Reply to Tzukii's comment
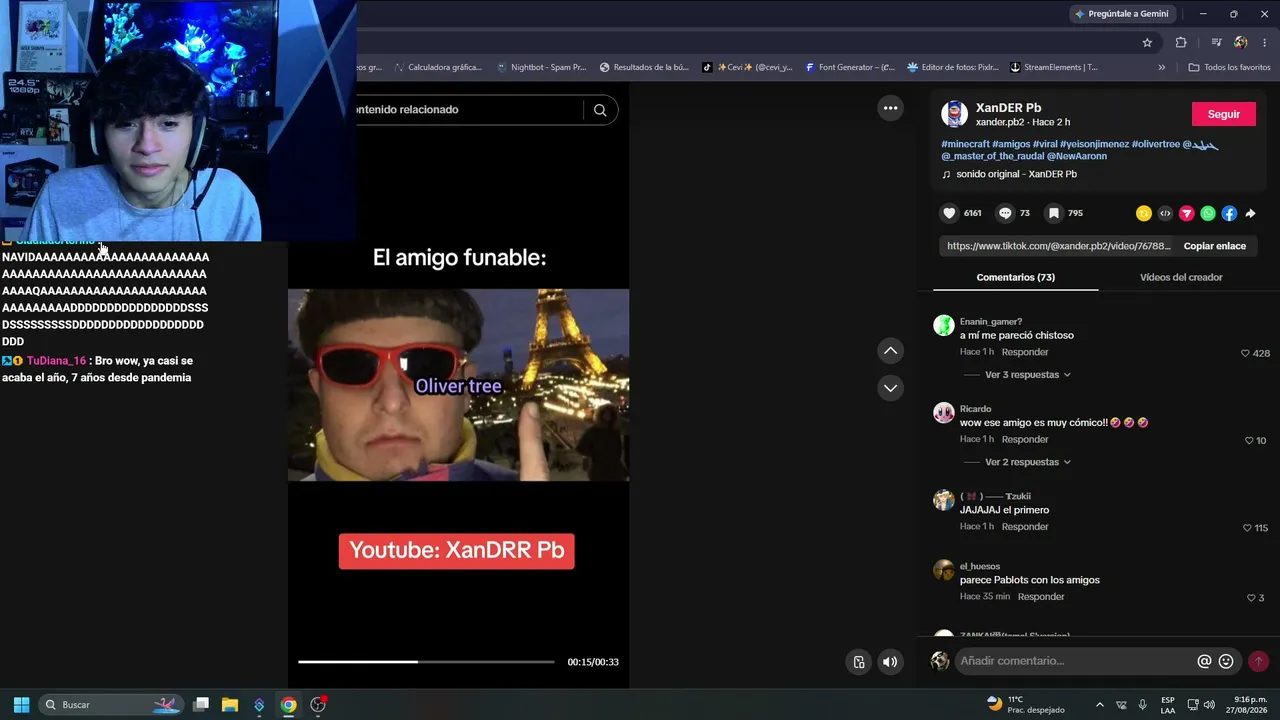This screenshot has width=1280, height=720. [1025, 527]
